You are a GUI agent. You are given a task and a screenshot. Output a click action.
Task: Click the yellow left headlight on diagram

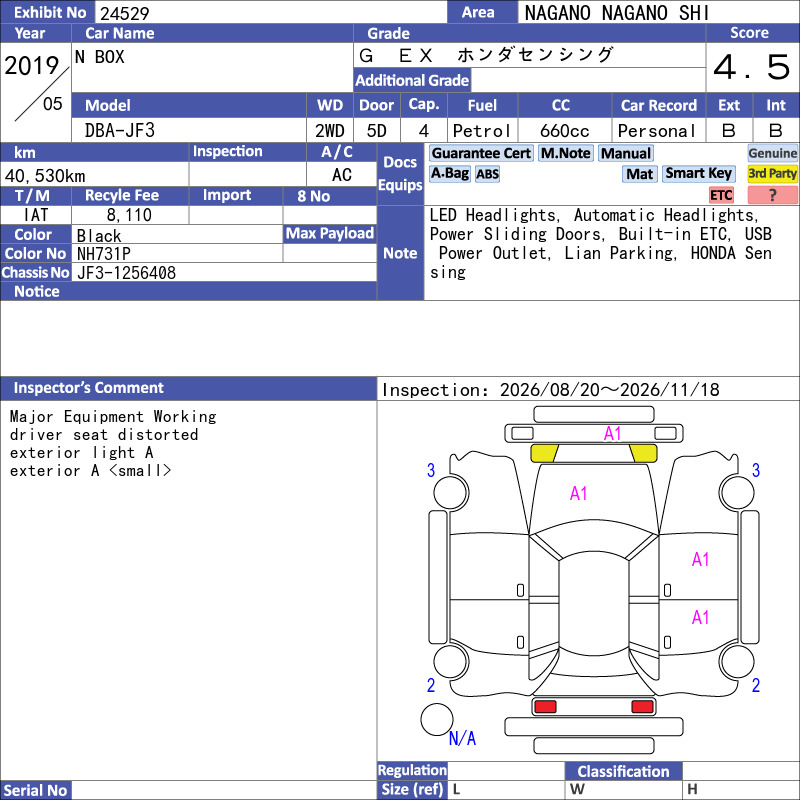(544, 453)
